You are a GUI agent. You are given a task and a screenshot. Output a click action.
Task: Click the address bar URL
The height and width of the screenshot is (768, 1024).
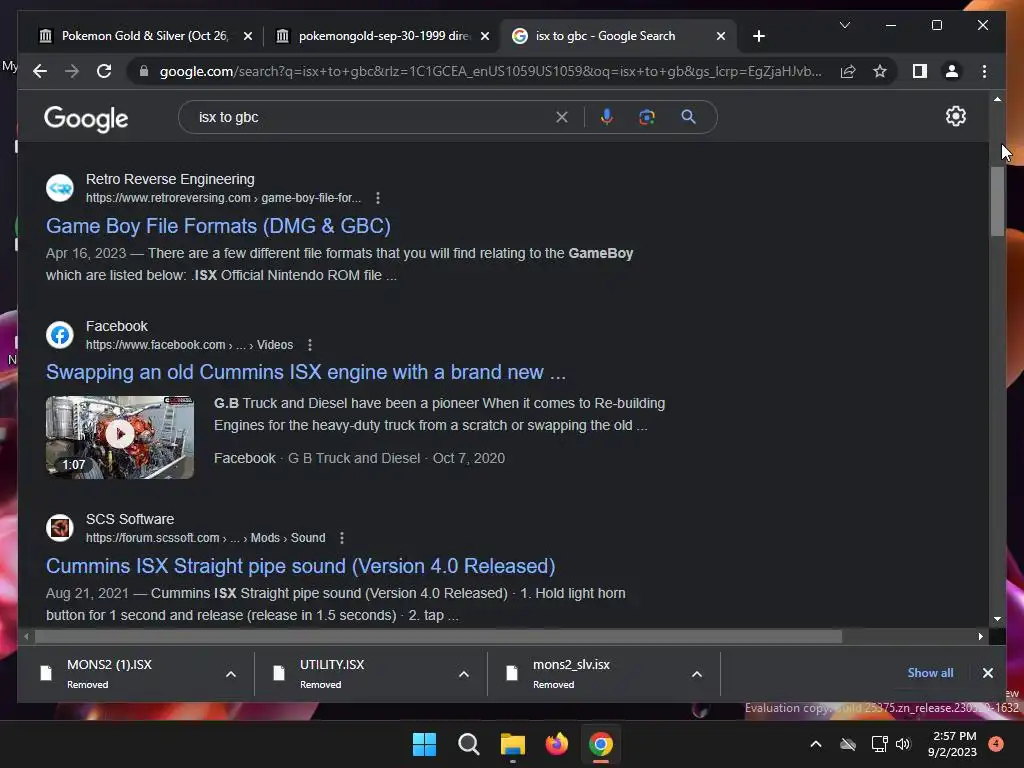(x=490, y=71)
